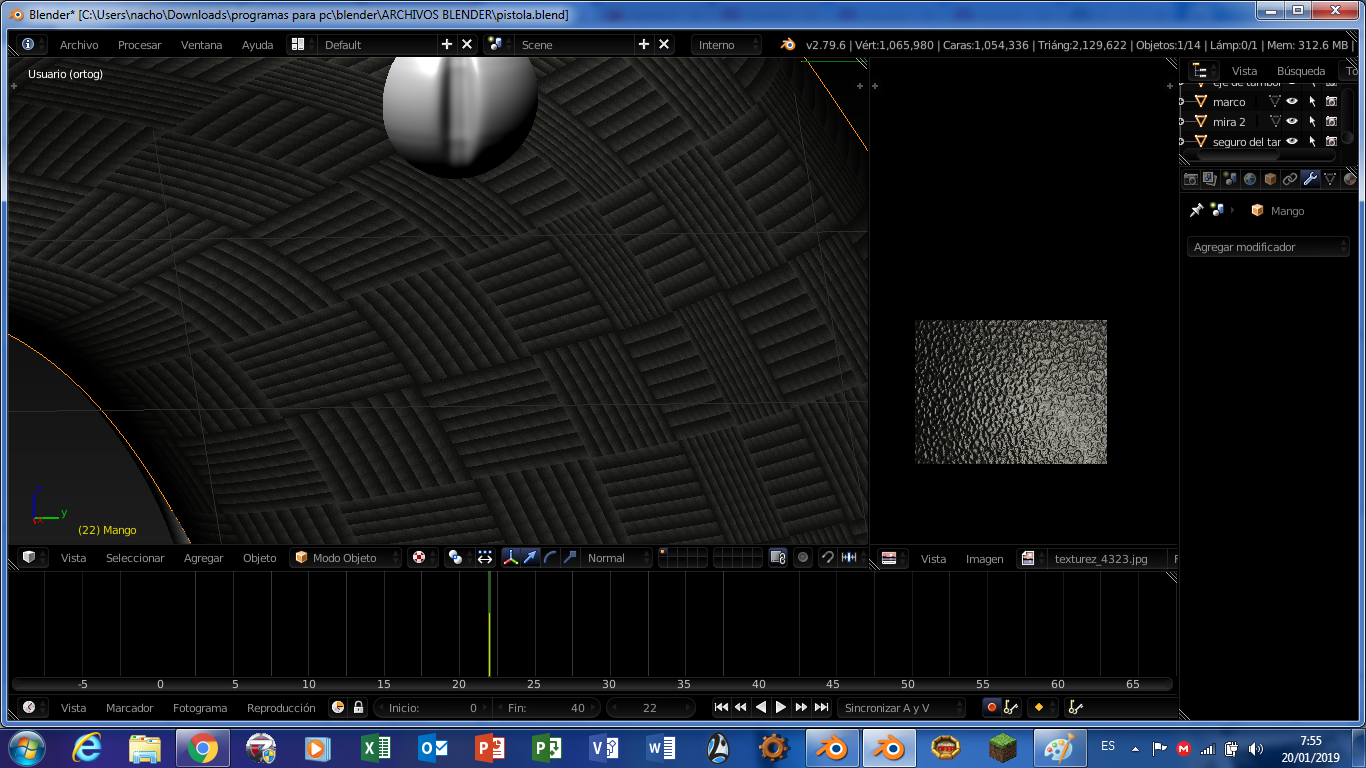The width and height of the screenshot is (1366, 768).
Task: Click the Fin end frame field
Action: pos(546,707)
